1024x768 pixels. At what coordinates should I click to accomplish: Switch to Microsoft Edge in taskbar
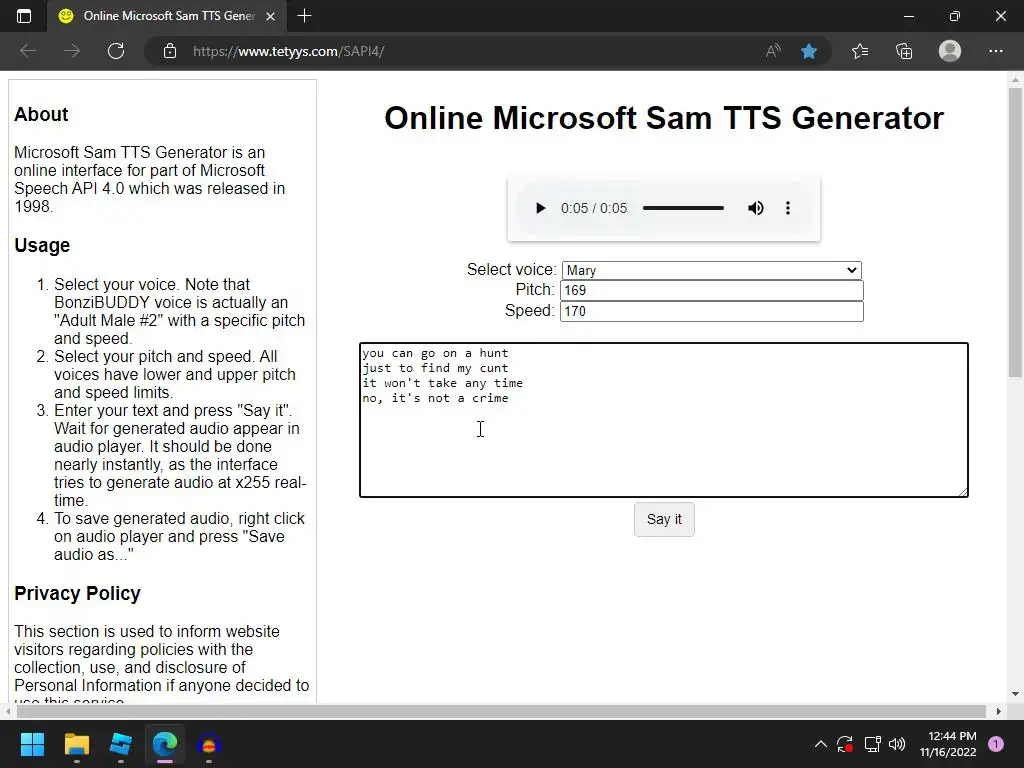click(x=165, y=744)
